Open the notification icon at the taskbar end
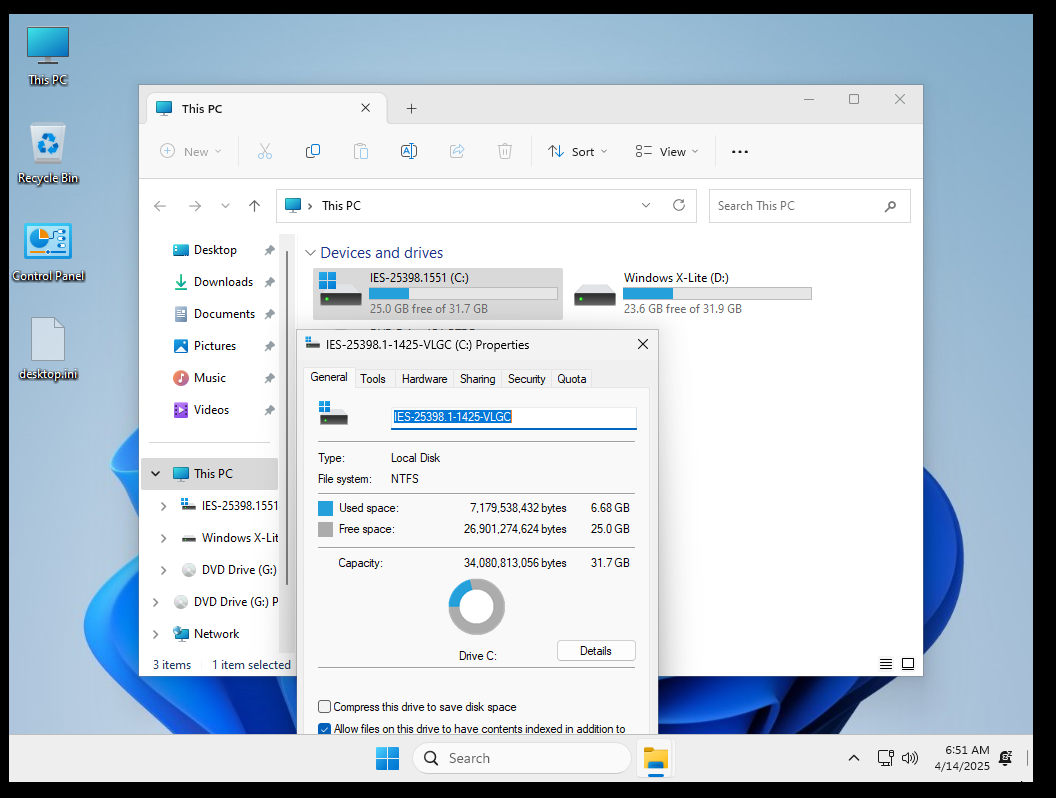This screenshot has height=798, width=1056. (x=1005, y=758)
